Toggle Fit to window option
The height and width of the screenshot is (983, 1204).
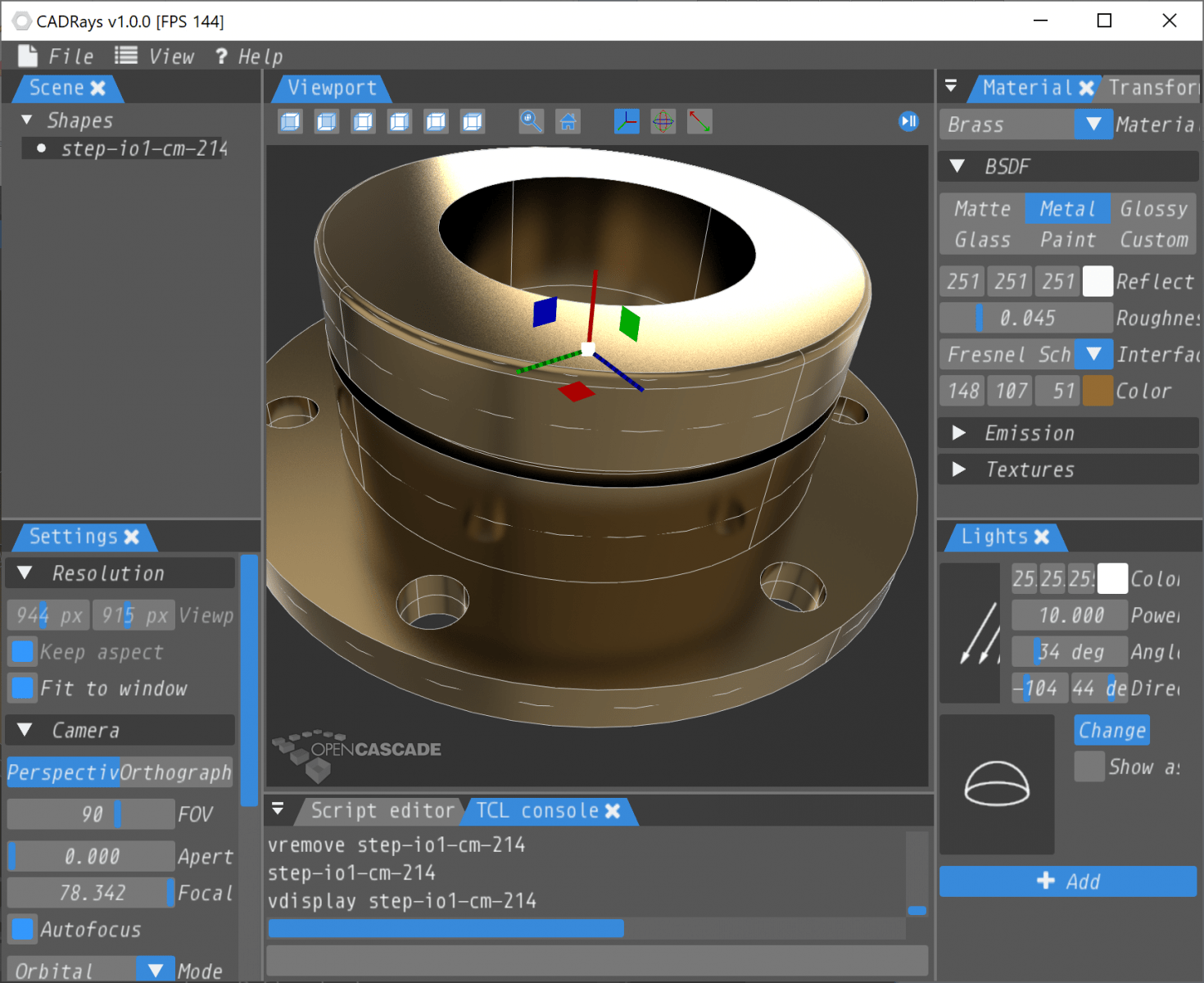click(22, 688)
